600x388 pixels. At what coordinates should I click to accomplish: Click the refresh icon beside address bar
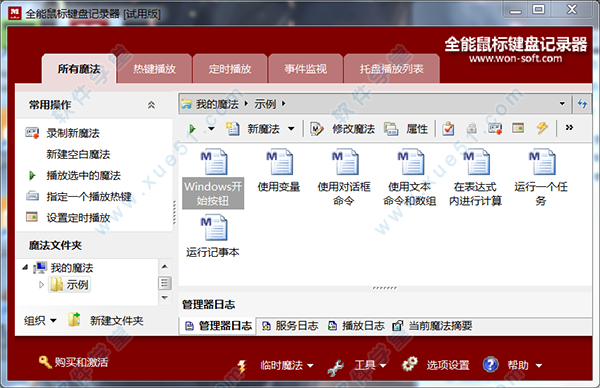(x=582, y=103)
